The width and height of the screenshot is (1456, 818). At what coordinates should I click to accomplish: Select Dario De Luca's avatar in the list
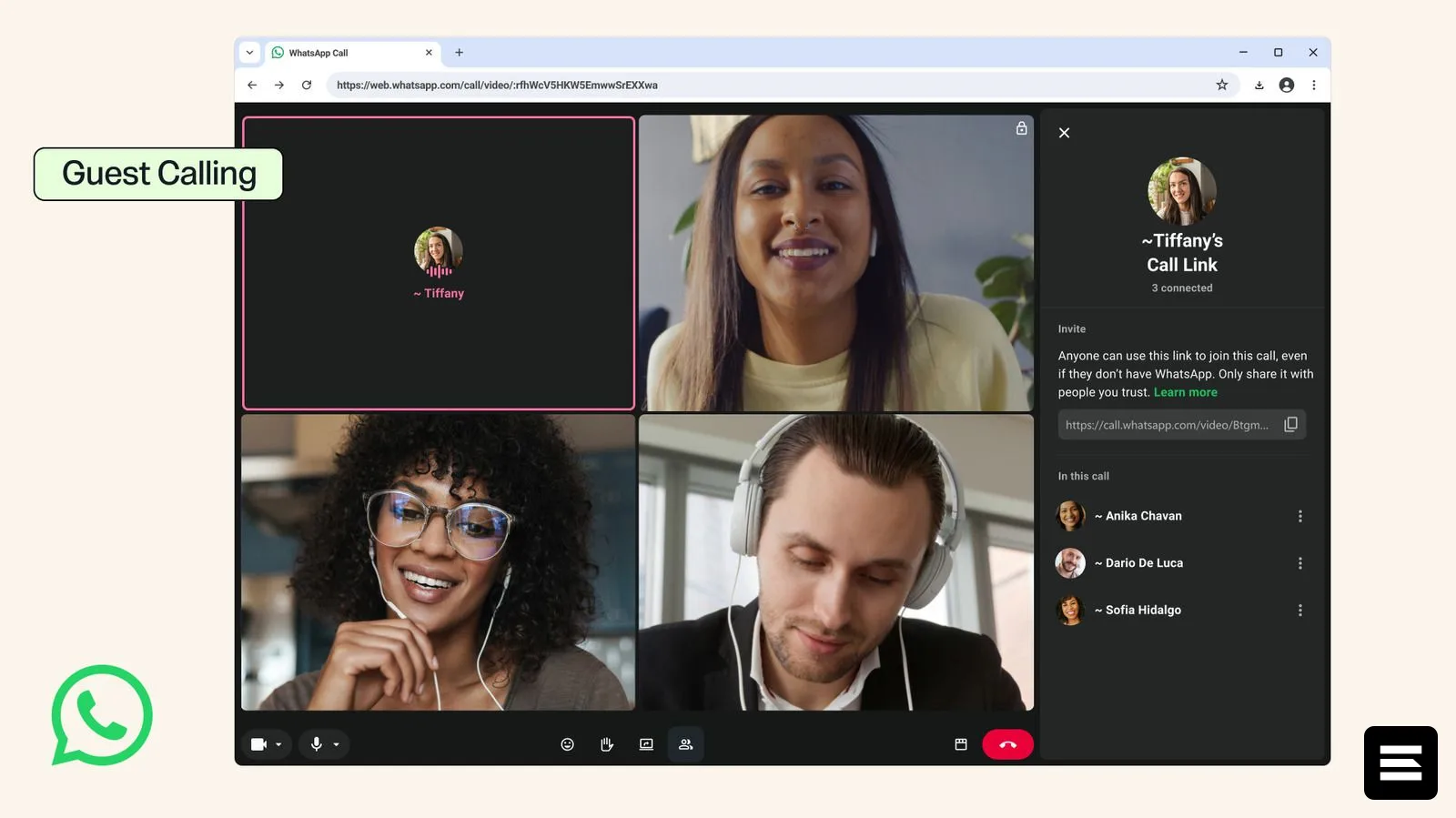click(1070, 563)
